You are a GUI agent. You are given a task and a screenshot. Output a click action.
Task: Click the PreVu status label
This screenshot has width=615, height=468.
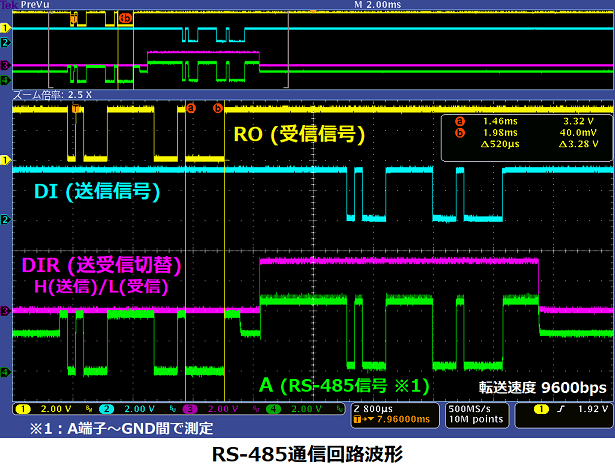point(35,5)
